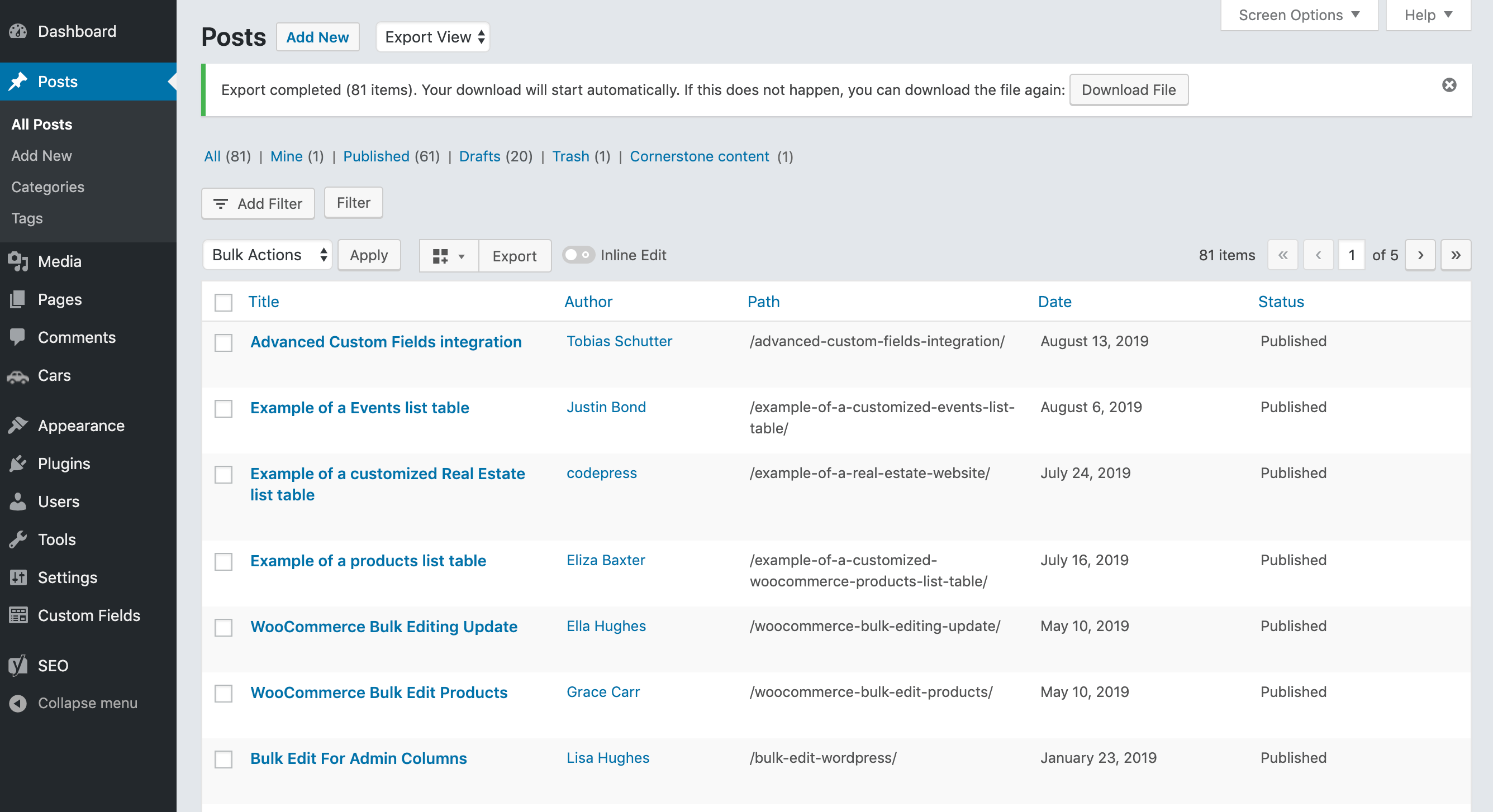Go to the last page of posts
Viewport: 1493px width, 812px height.
[x=1456, y=255]
